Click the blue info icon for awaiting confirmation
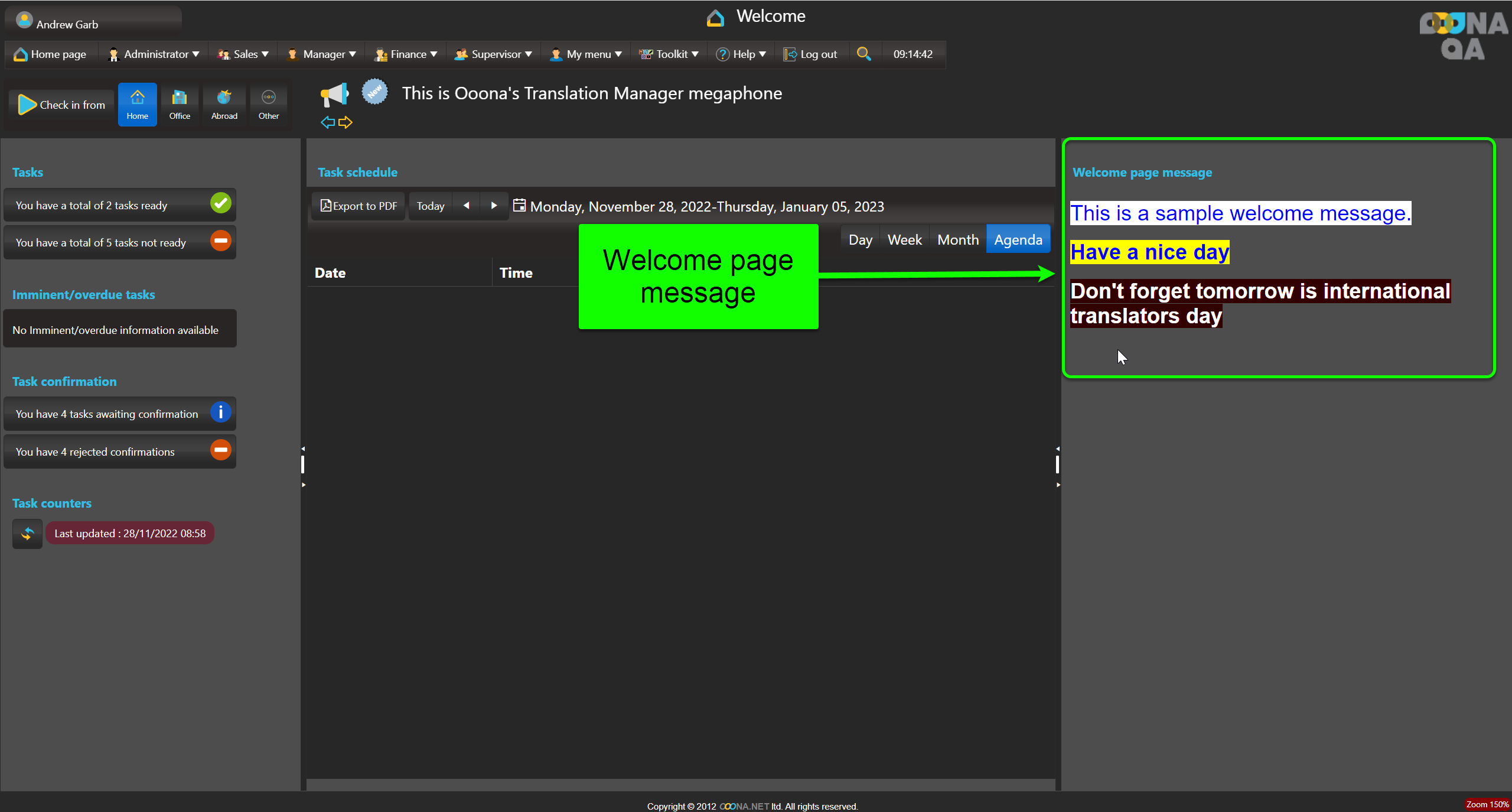Viewport: 1512px width, 812px height. click(x=220, y=413)
